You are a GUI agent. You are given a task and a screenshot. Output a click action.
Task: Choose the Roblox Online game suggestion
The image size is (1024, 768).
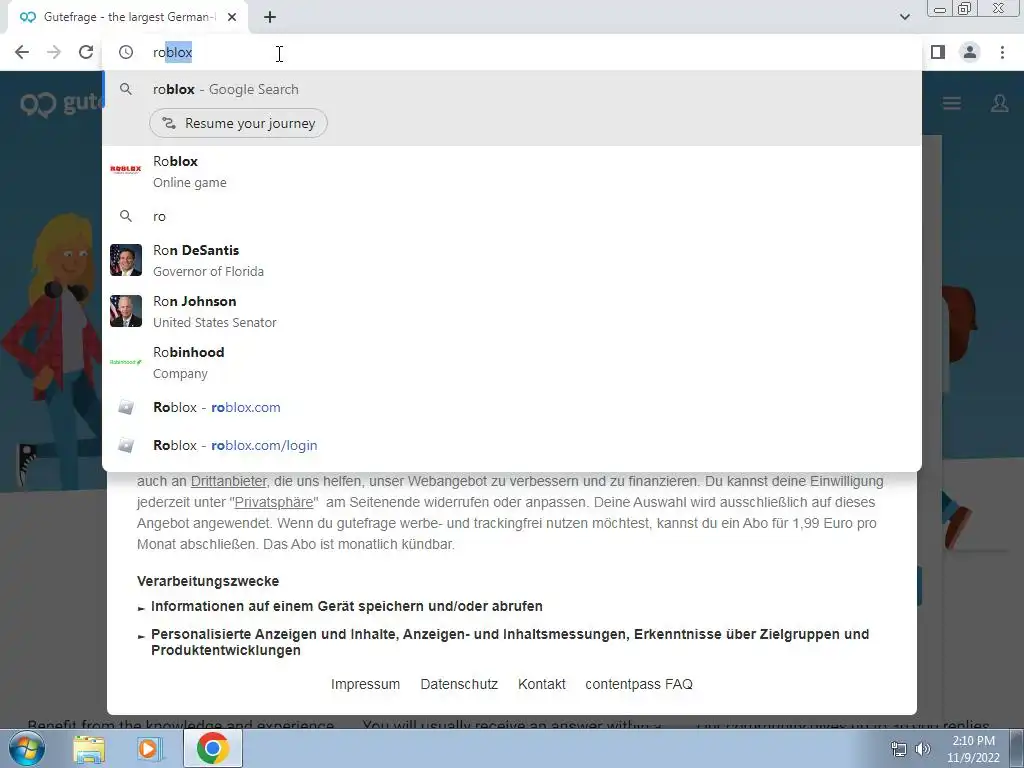point(511,172)
